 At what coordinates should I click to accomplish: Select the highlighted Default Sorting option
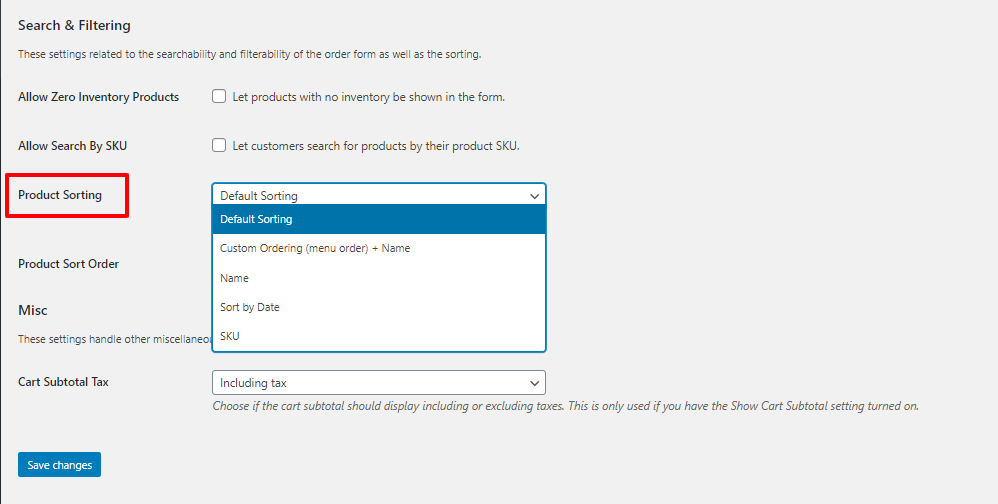coord(378,219)
